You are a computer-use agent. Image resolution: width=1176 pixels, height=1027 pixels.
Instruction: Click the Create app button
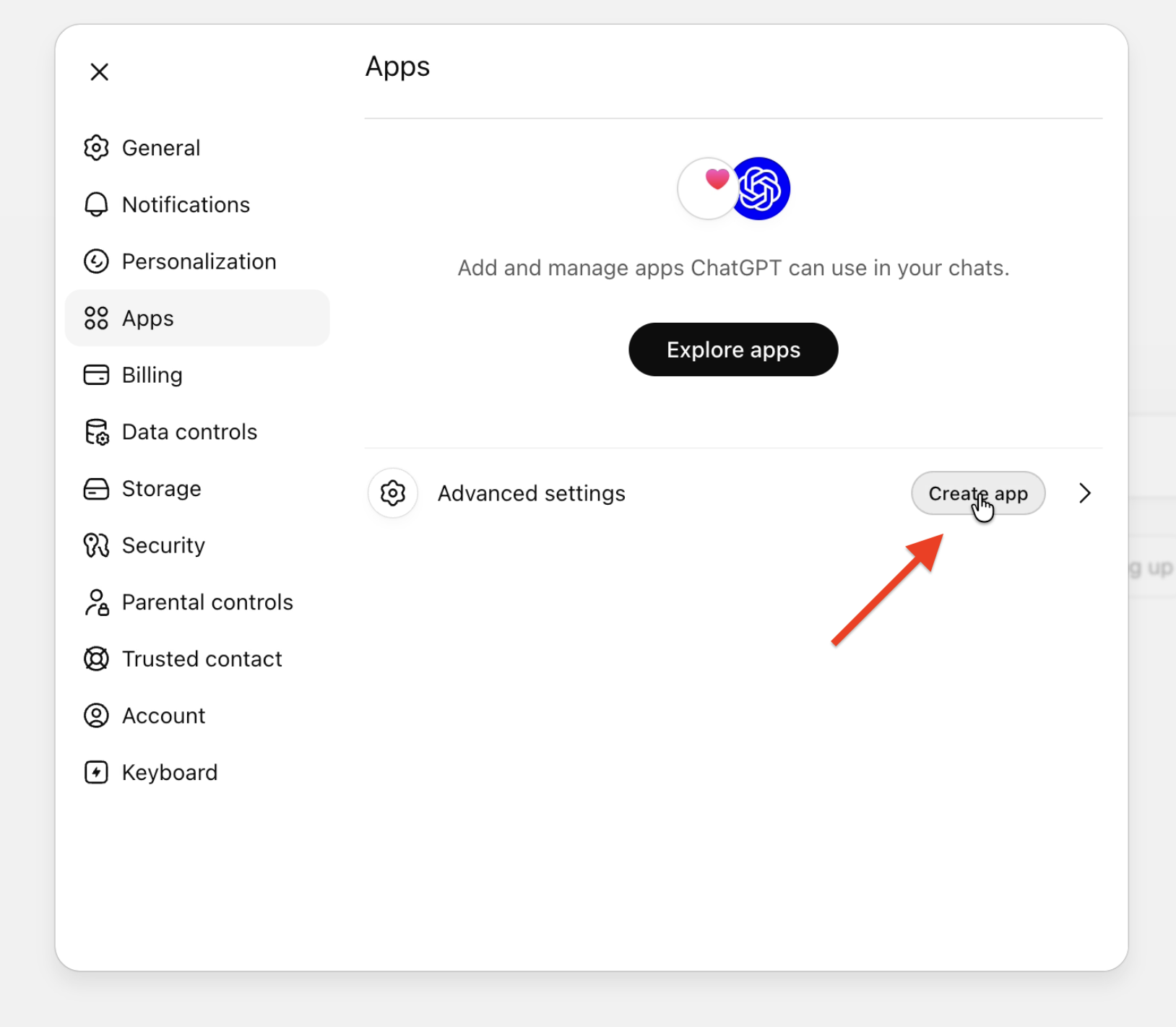click(x=978, y=493)
